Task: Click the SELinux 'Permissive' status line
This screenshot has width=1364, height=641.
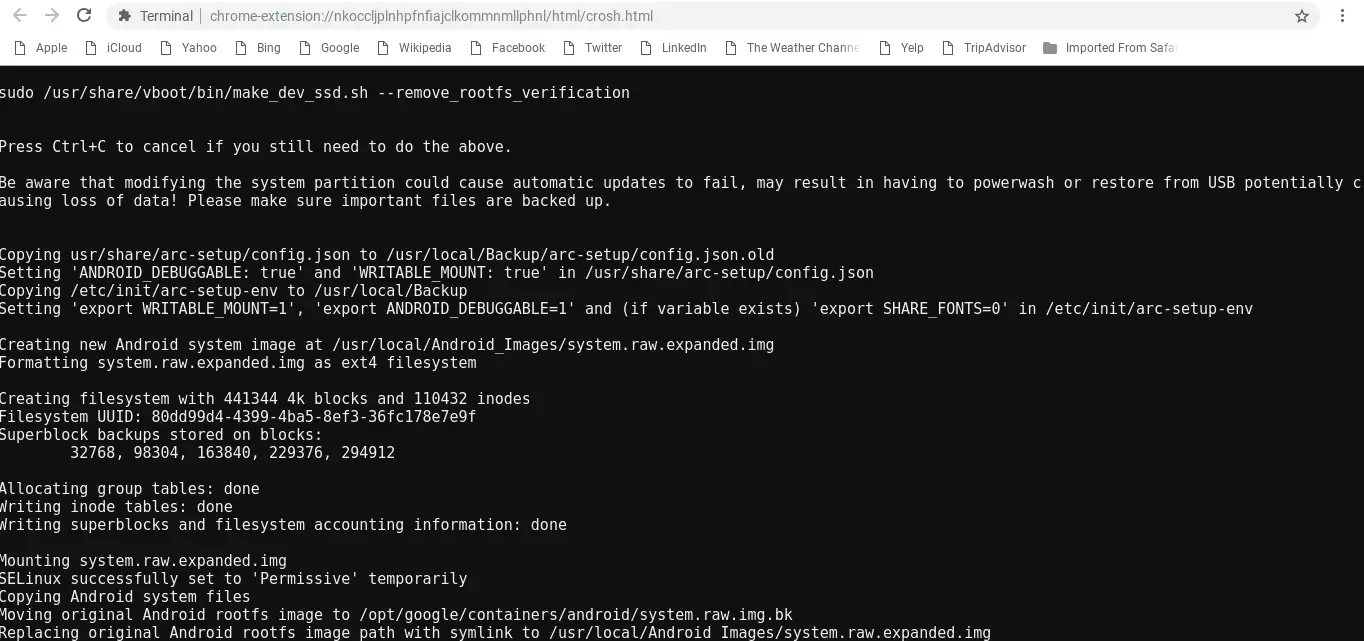Action: [x=233, y=578]
